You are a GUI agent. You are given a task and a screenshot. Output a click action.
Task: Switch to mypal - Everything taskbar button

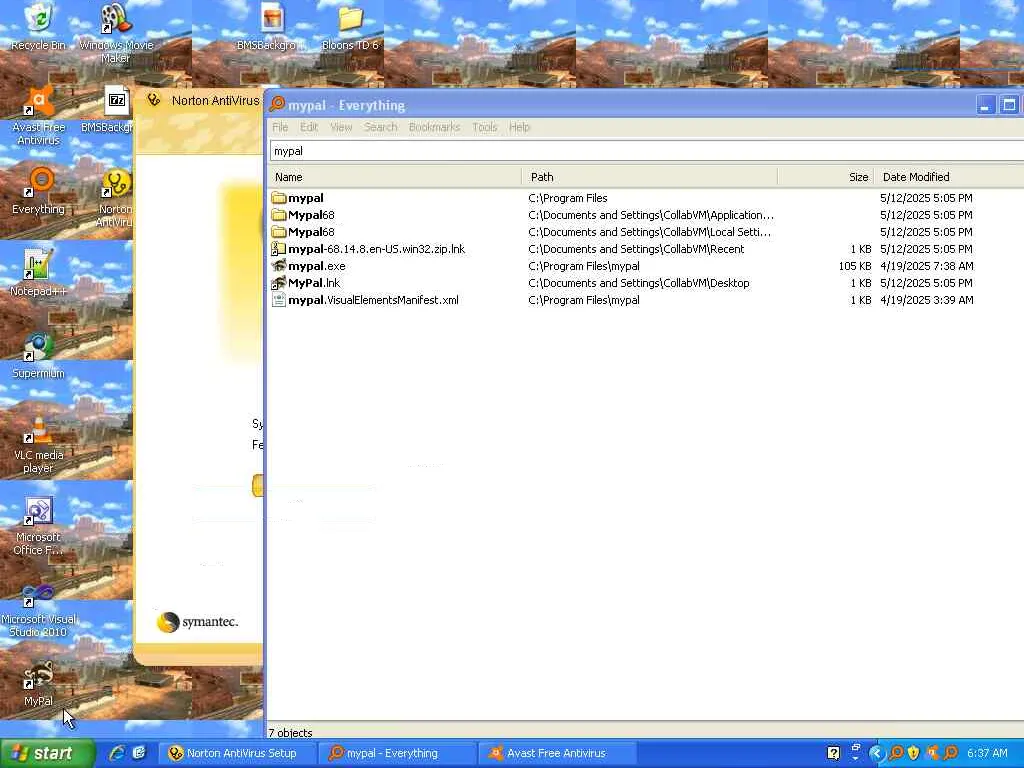pos(397,753)
